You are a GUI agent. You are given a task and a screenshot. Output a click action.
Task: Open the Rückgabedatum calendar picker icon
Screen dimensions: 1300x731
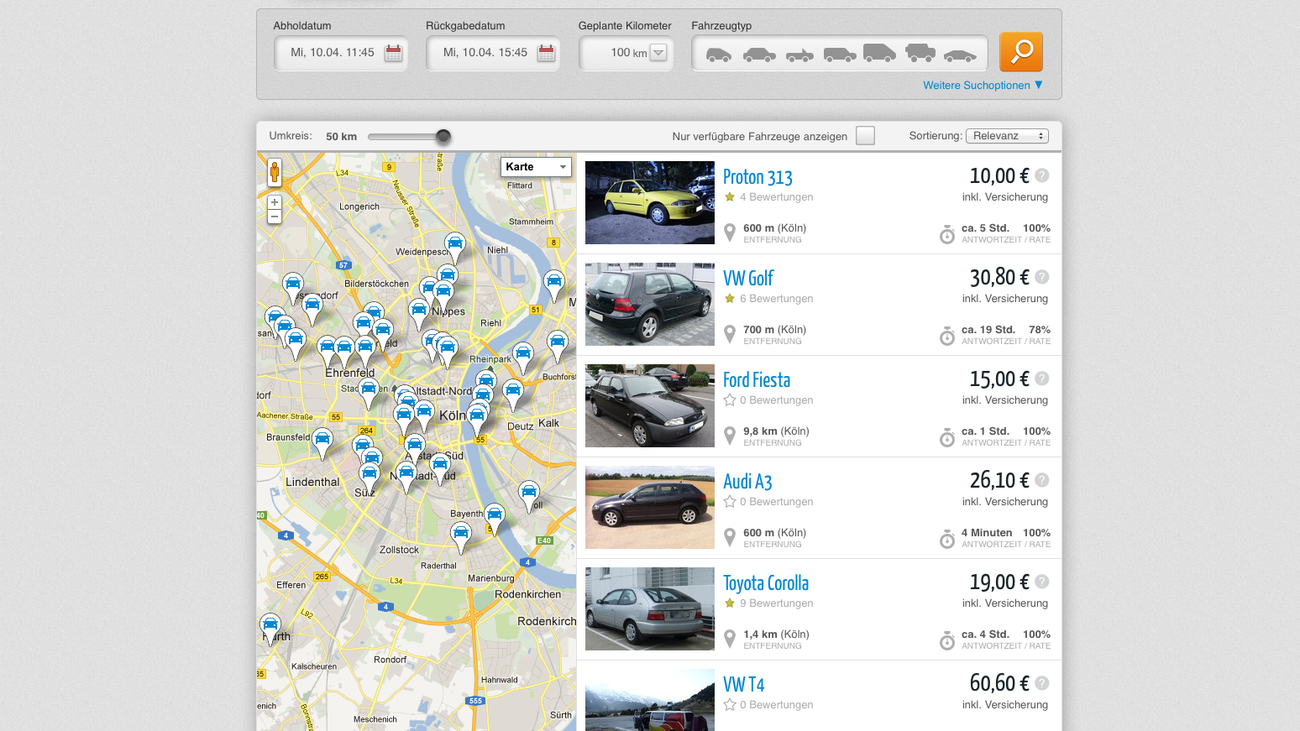[546, 53]
